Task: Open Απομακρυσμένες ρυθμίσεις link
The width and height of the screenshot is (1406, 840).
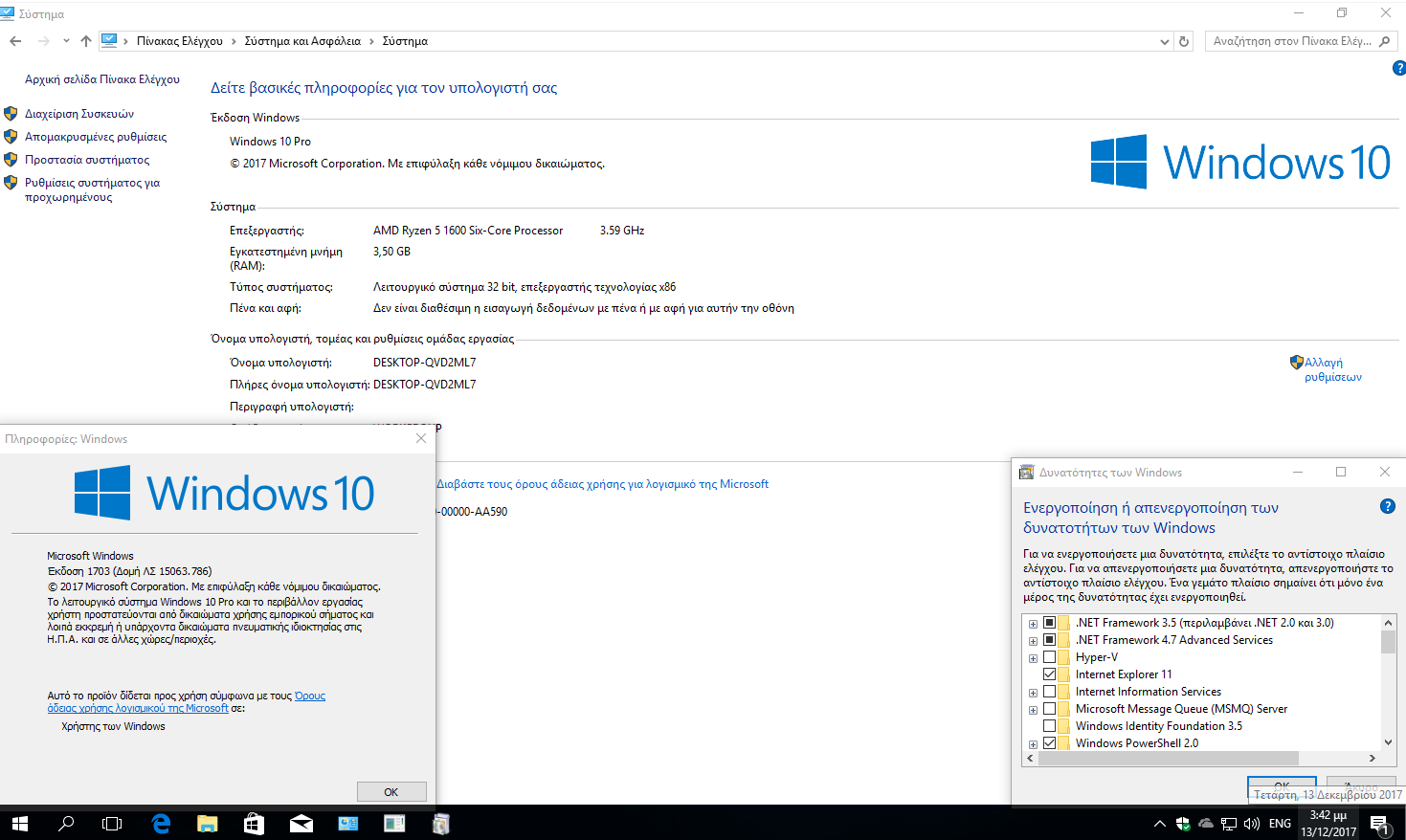Action: [96, 137]
